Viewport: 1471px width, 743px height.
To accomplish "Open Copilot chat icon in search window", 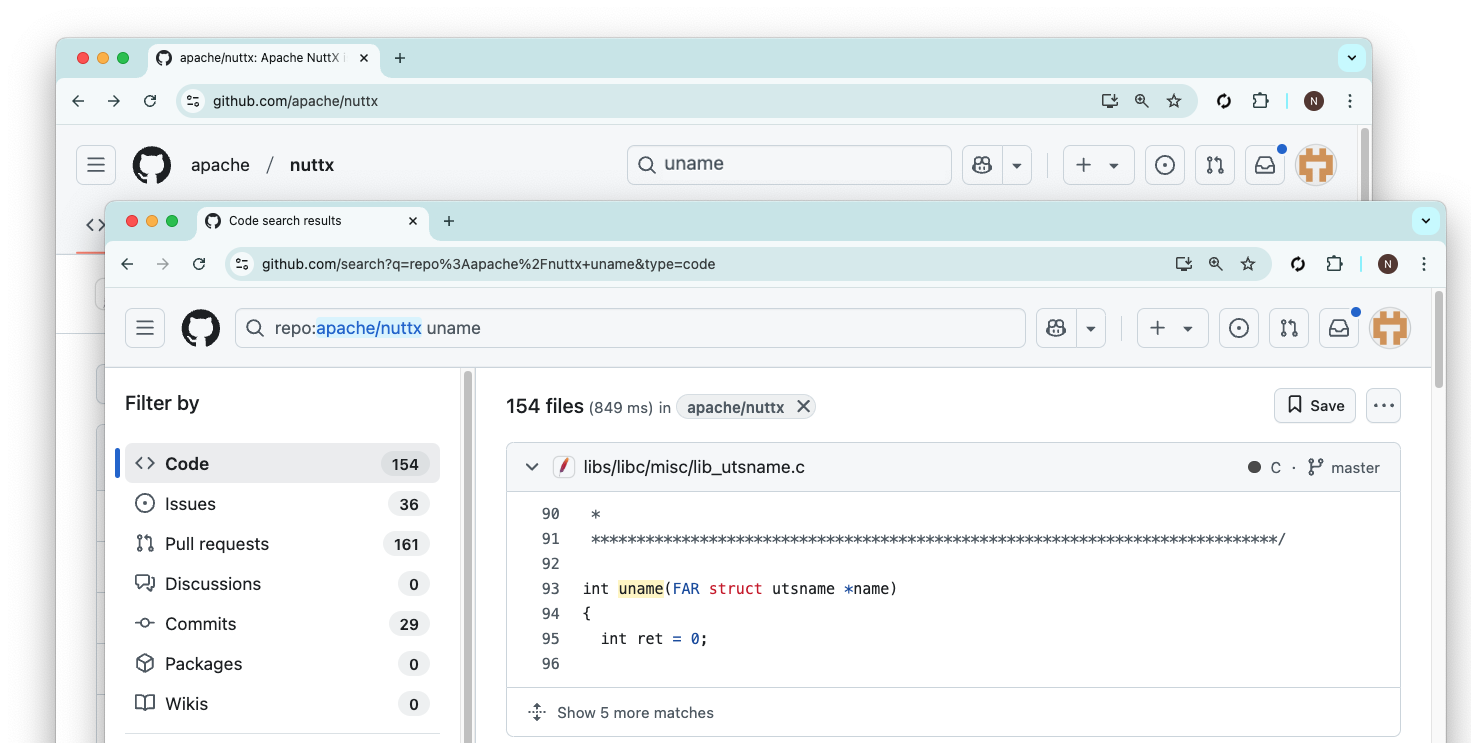I will tap(1056, 328).
